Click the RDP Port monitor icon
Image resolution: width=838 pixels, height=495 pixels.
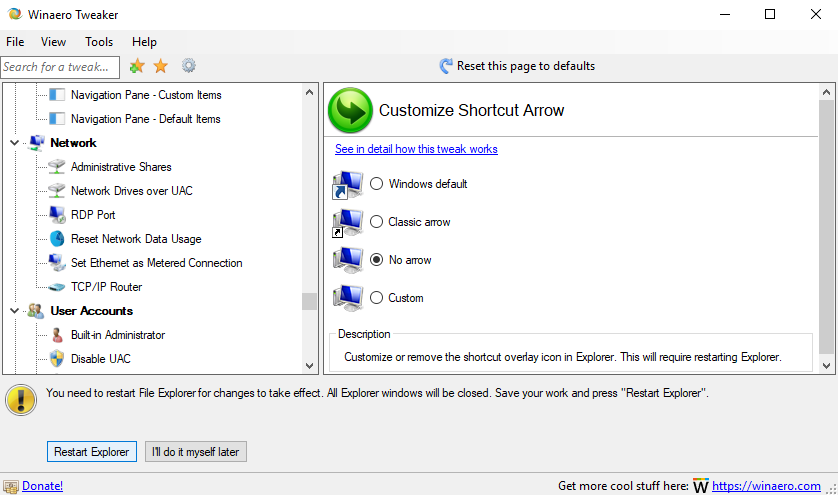[x=57, y=215]
